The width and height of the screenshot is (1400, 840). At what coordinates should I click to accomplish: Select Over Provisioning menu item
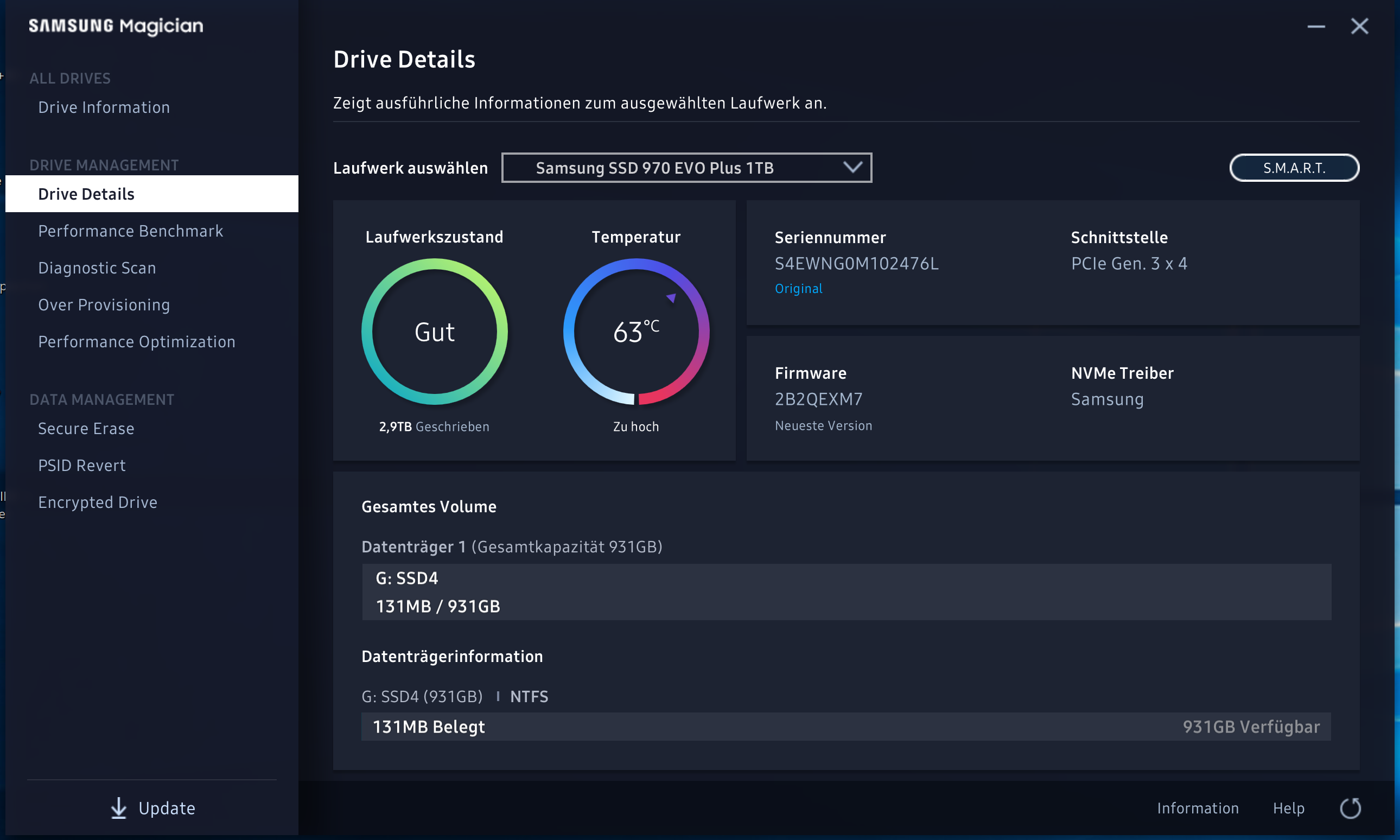pos(104,304)
